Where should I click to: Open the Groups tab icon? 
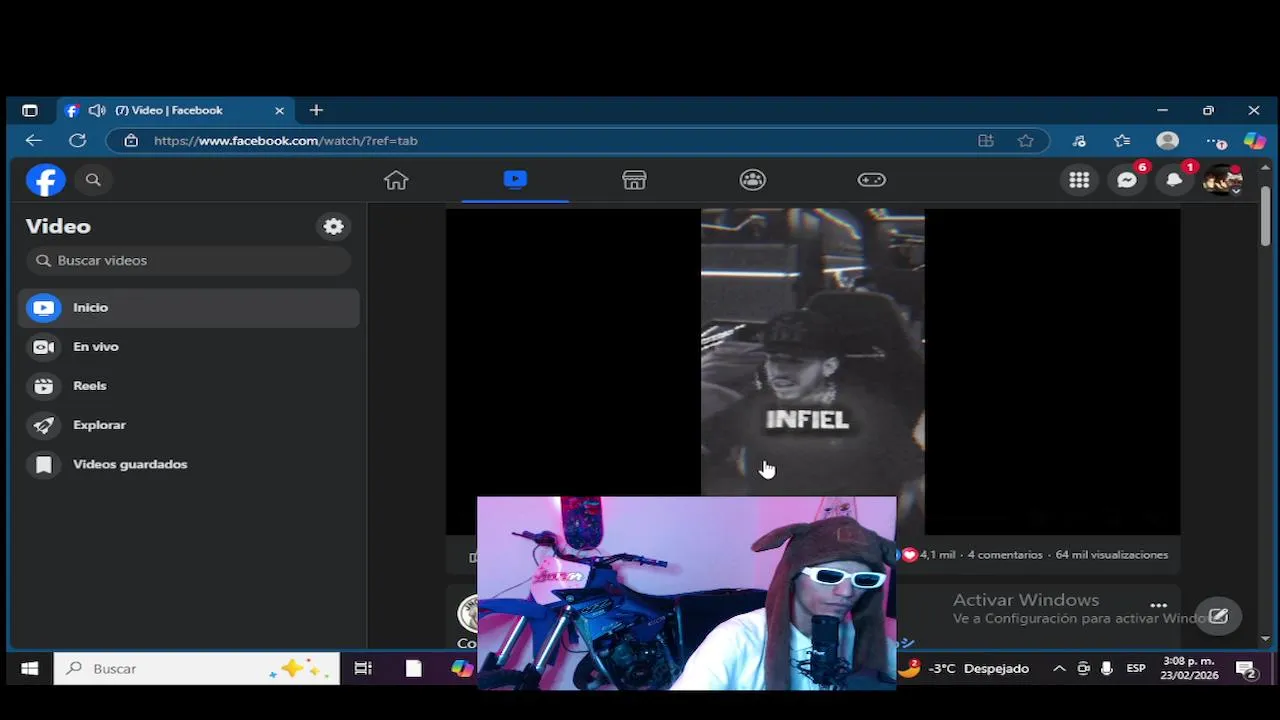(x=753, y=180)
